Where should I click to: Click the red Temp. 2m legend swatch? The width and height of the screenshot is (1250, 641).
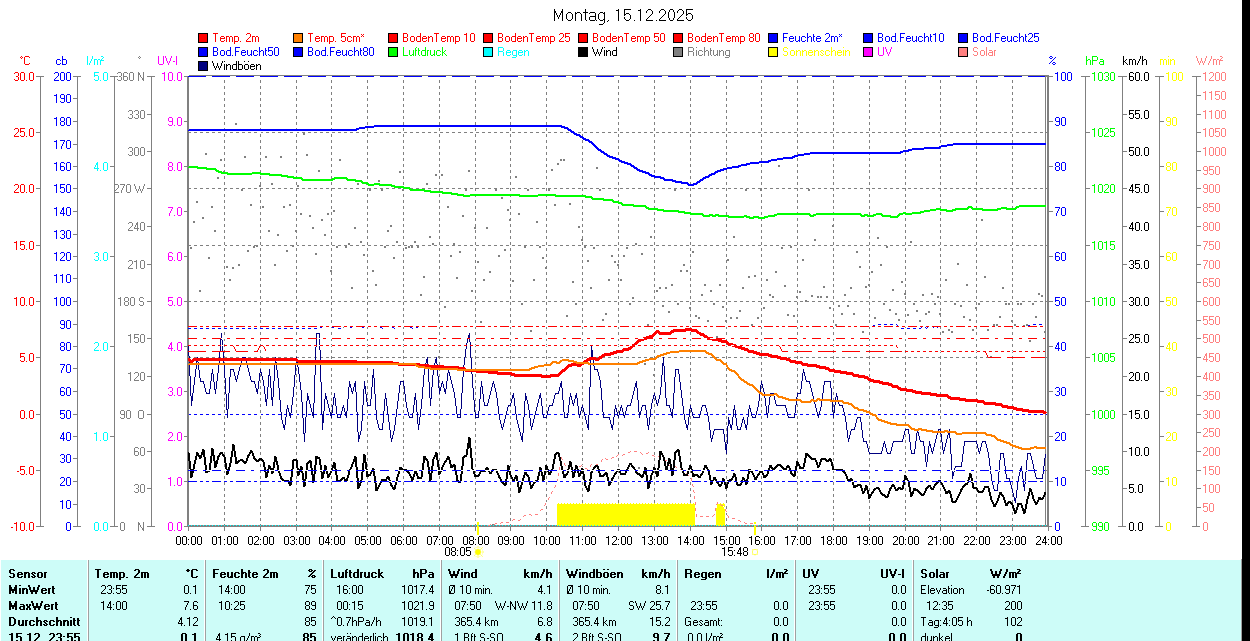(204, 38)
